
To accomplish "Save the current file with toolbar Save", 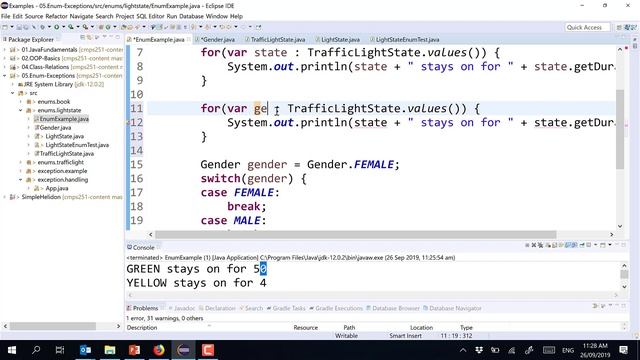I will [x=18, y=27].
